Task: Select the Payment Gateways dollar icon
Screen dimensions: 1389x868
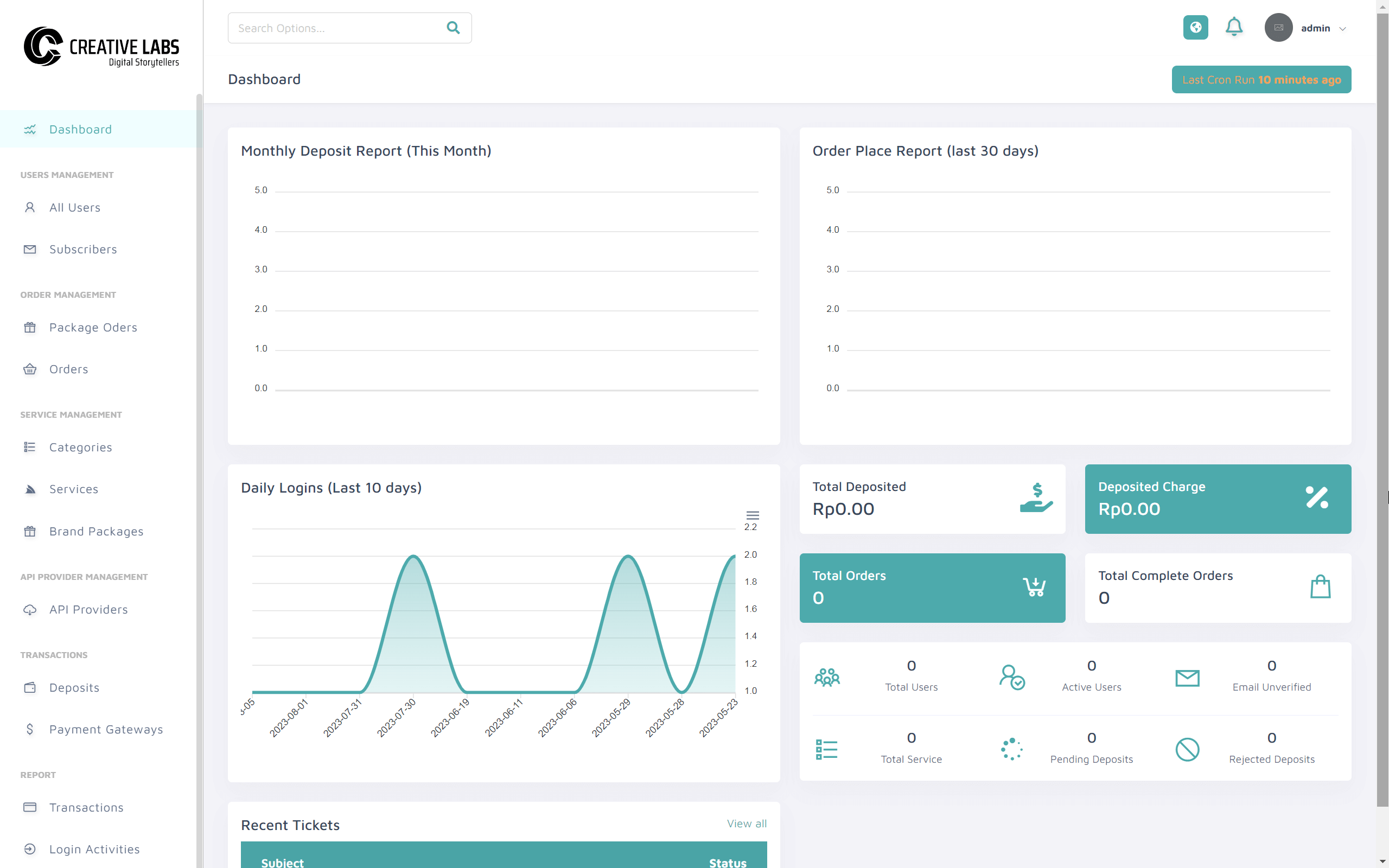Action: pyautogui.click(x=29, y=729)
